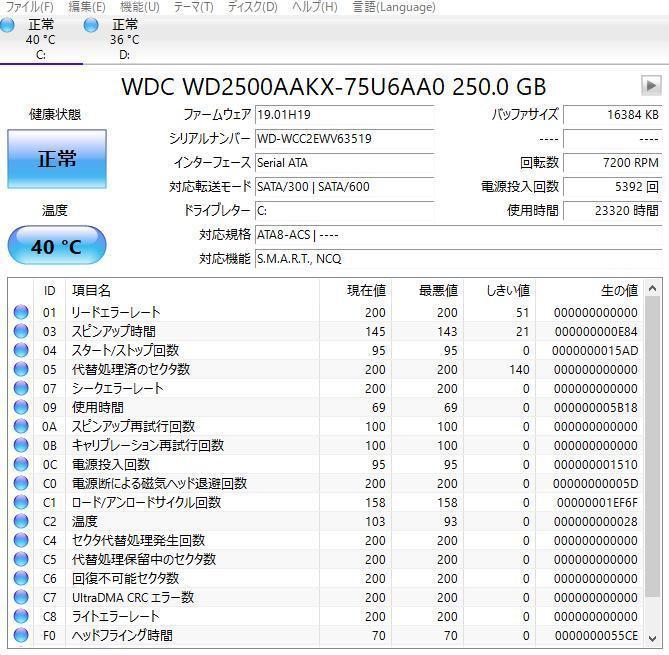This screenshot has width=669, height=655.
Task: Click the power-on hours value 23320 時間
Action: 612,210
